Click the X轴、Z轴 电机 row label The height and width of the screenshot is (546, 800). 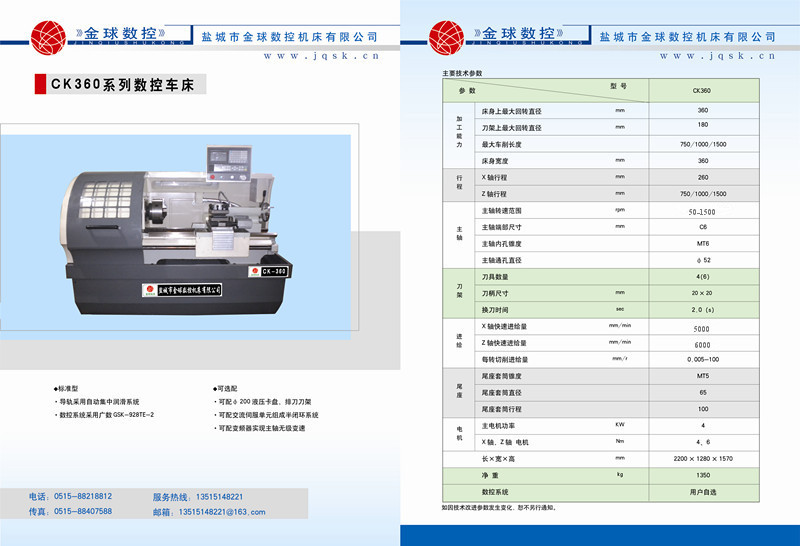point(505,442)
